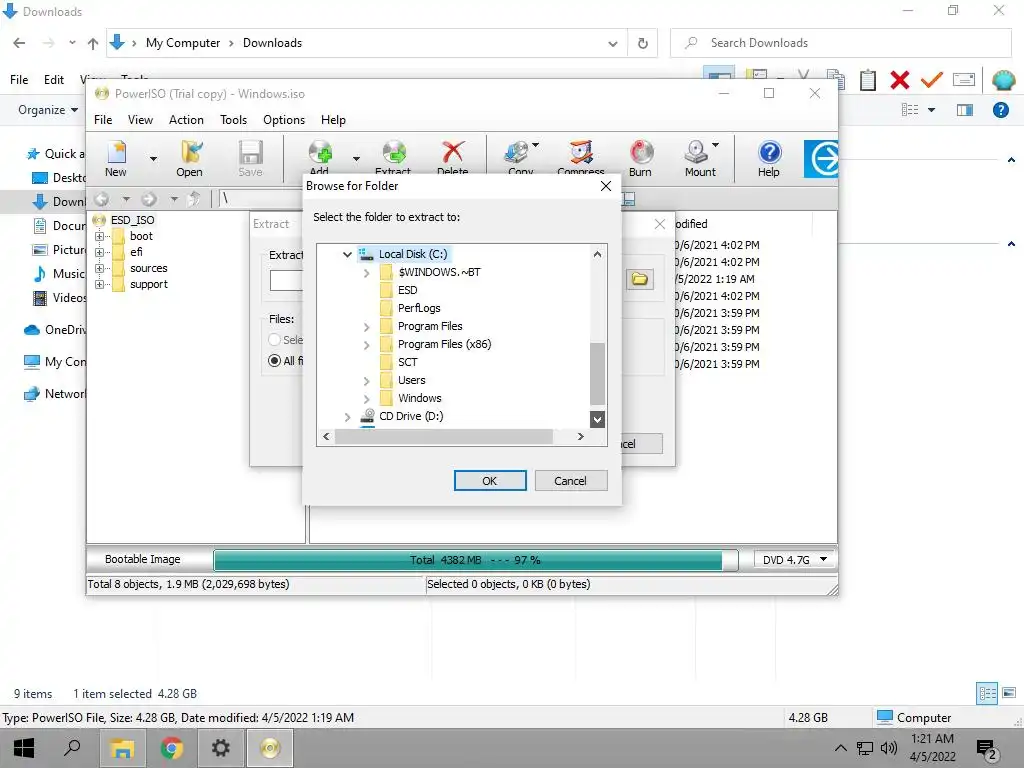This screenshot has width=1024, height=768.
Task: Click the orange checkmark icon in Downloads toolbar
Action: point(932,80)
